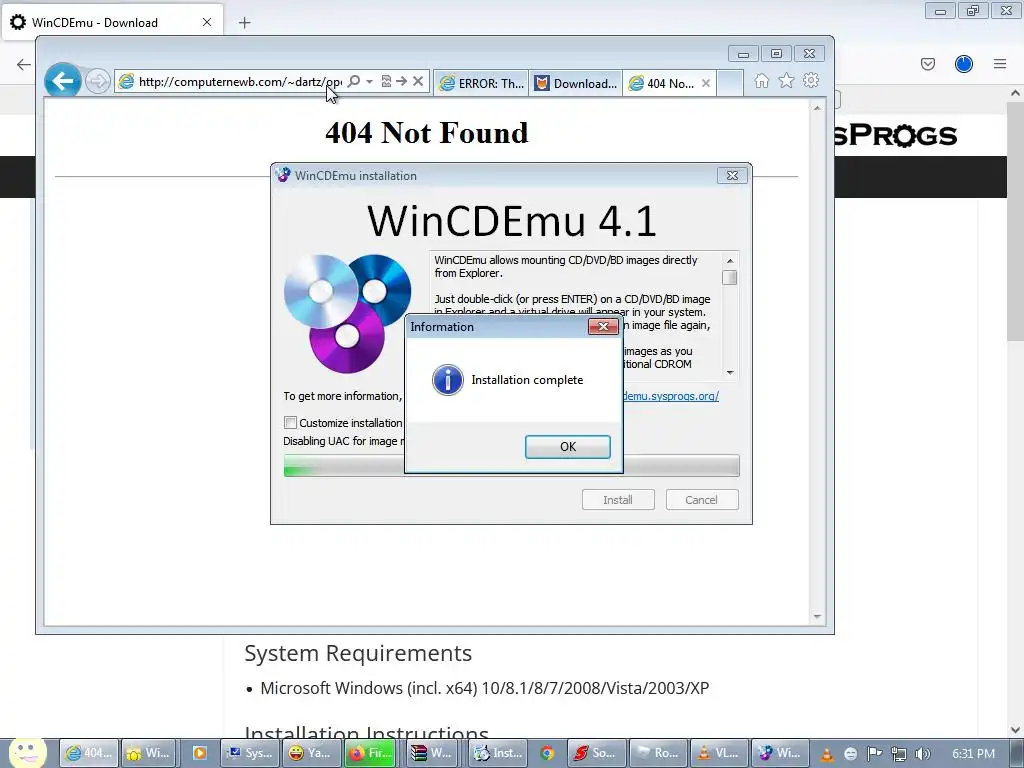Click the search magnifier in the IE address bar
Image resolution: width=1024 pixels, height=768 pixels.
click(354, 81)
